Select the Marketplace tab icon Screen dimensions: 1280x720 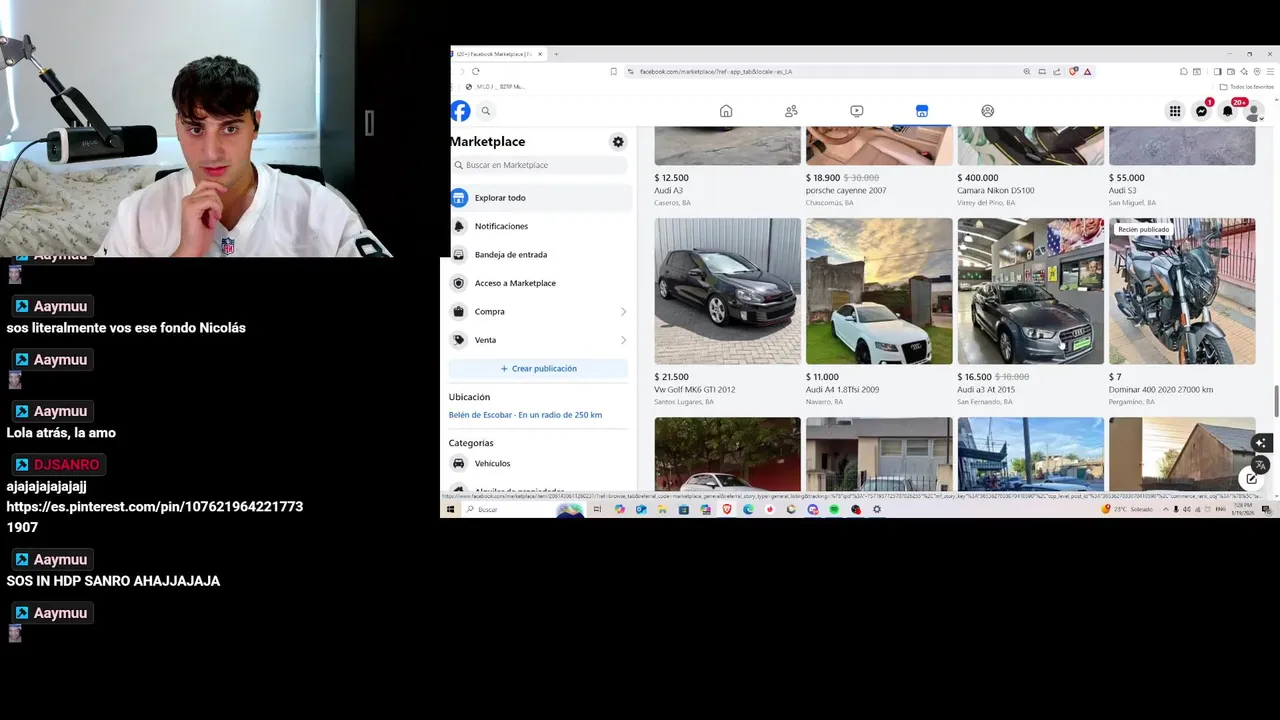922,111
